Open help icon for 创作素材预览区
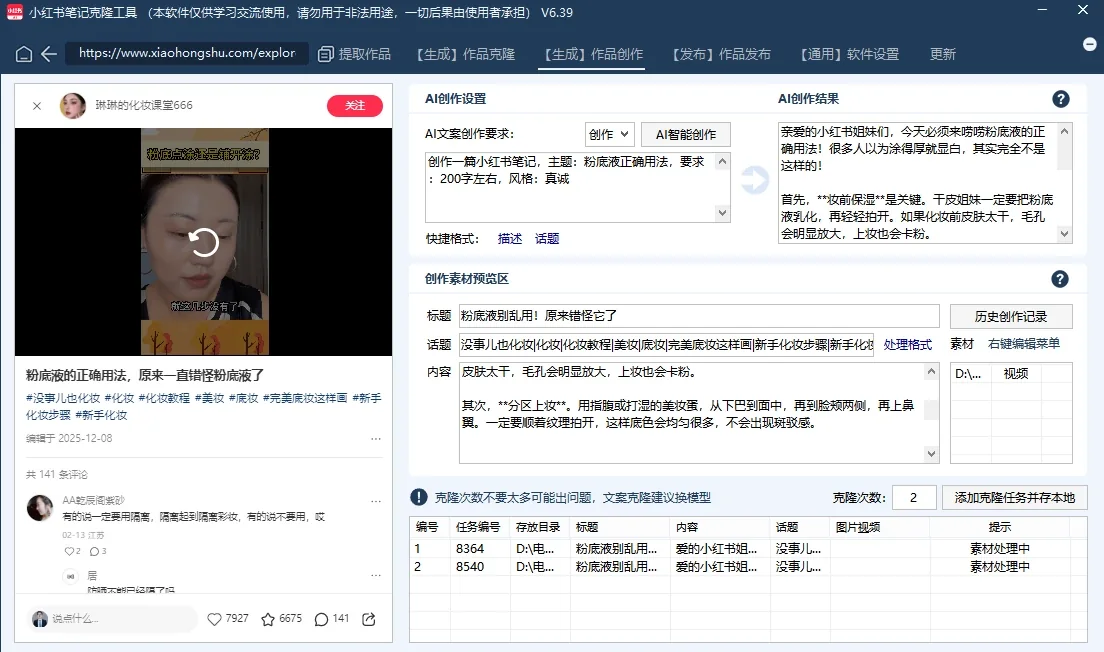This screenshot has height=652, width=1104. 1060,280
